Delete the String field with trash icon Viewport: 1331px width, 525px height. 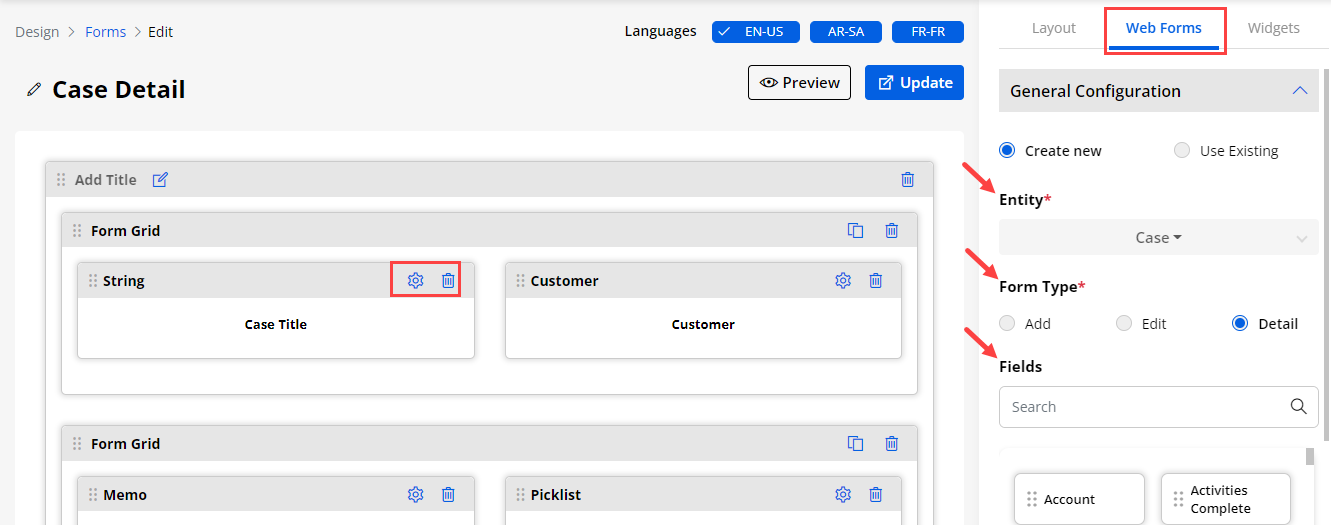pyautogui.click(x=448, y=281)
